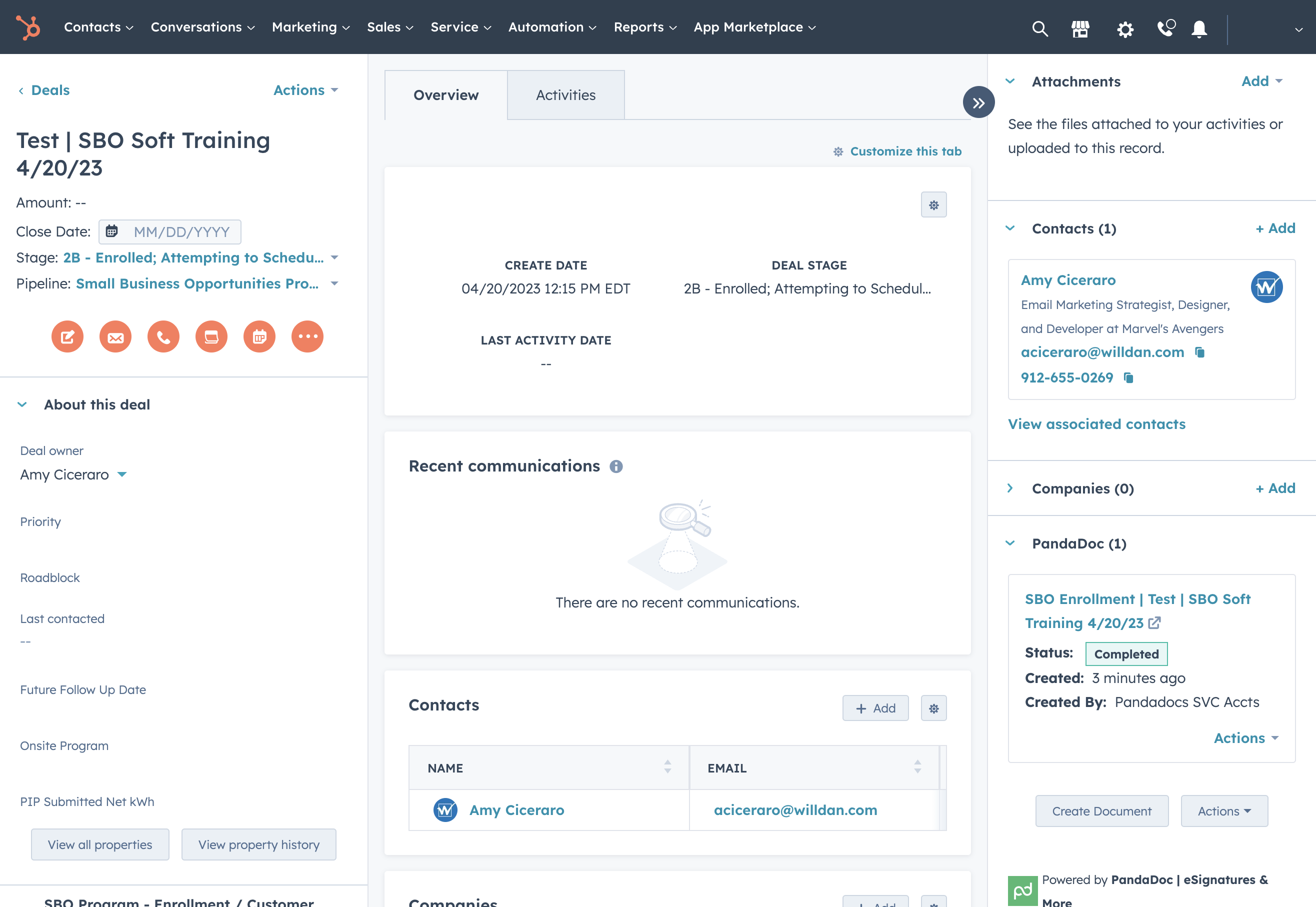Collapse the Attachments section
The width and height of the screenshot is (1316, 907).
[x=1010, y=81]
